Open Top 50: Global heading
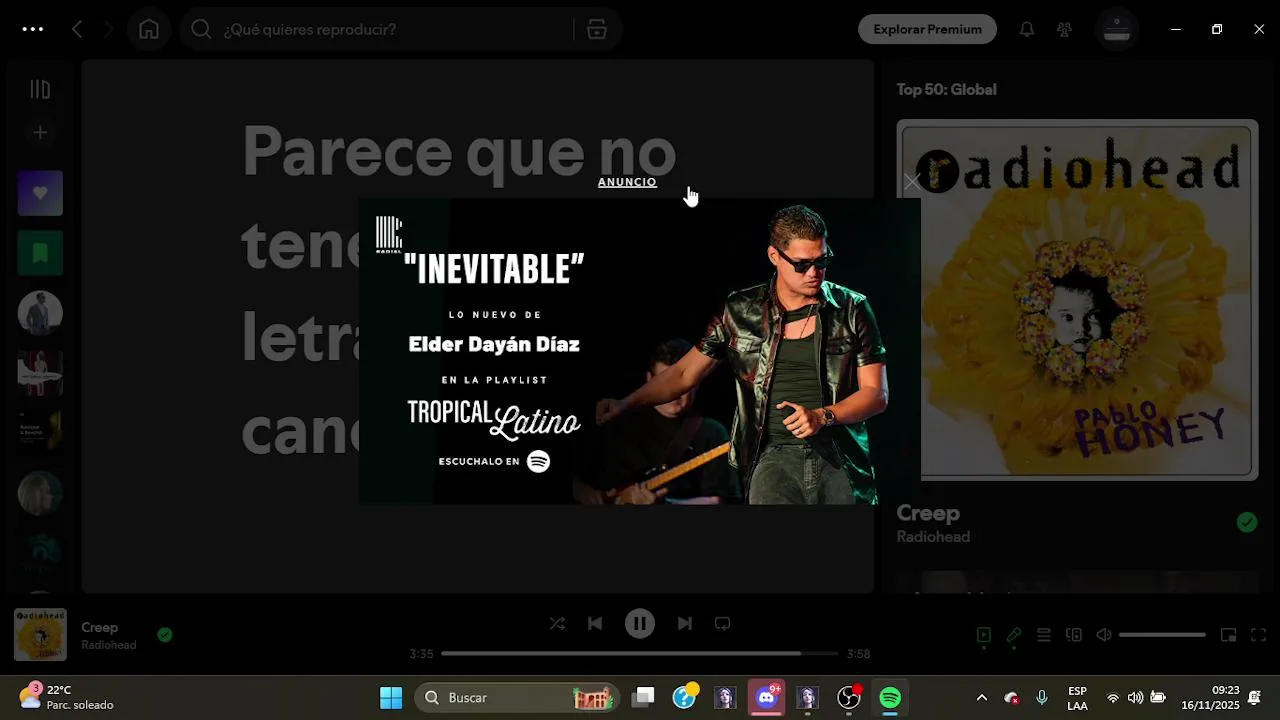The image size is (1280, 720). click(x=946, y=89)
